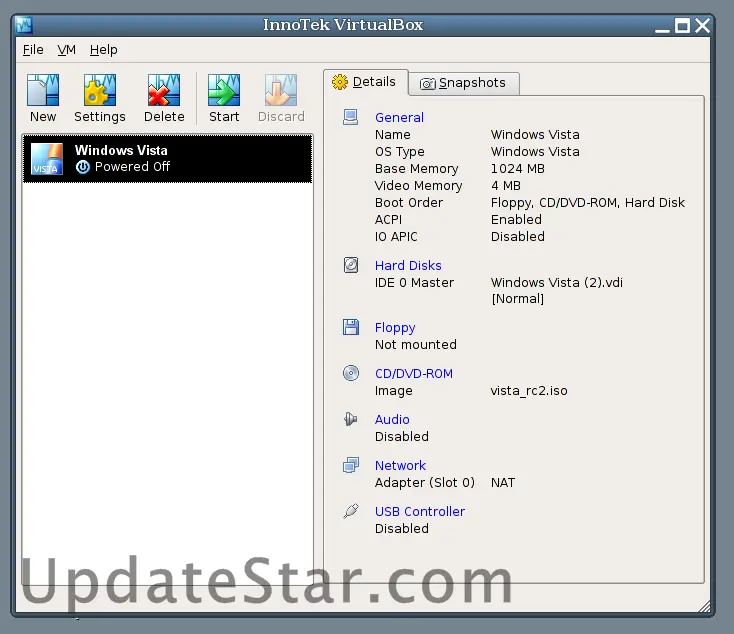Click the USB Controller plug icon
Screen dimensions: 734x634
pyautogui.click(x=351, y=511)
